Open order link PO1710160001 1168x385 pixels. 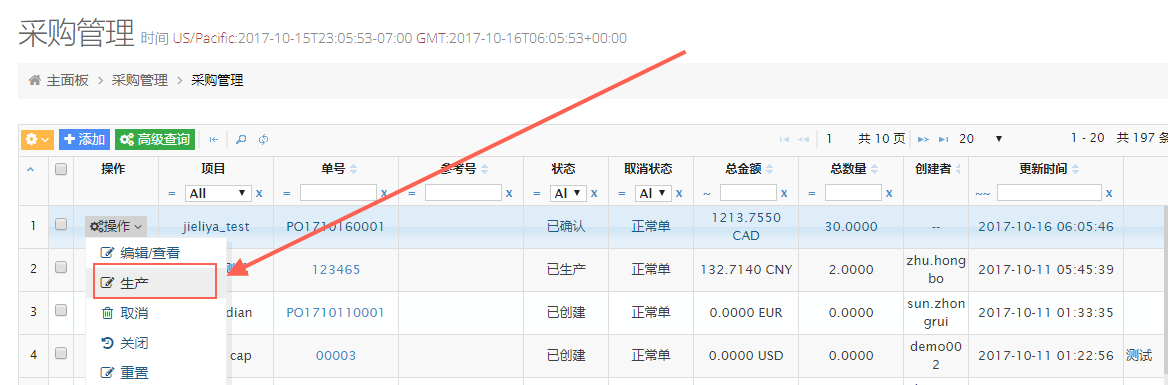(335, 226)
